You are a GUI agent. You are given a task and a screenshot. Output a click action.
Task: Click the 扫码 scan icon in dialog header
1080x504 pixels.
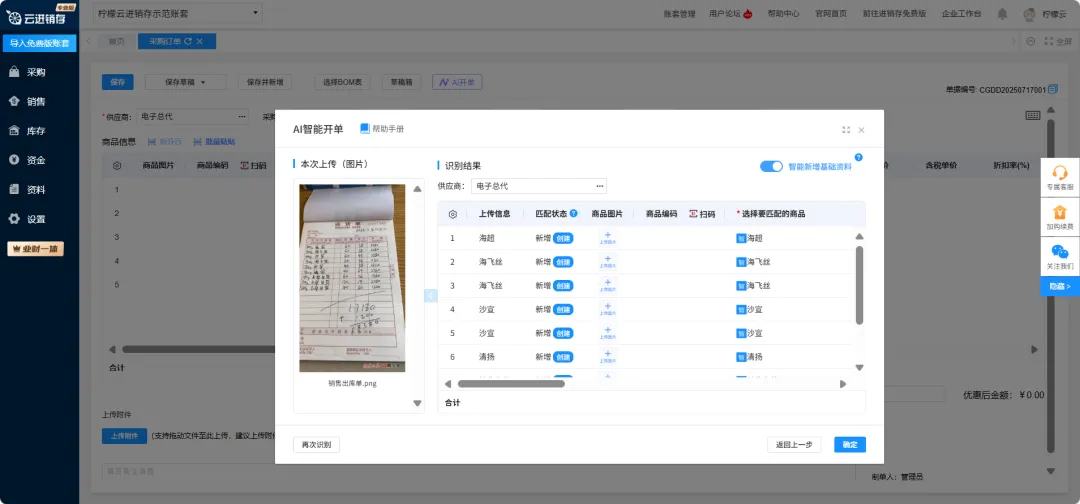[x=702, y=214]
